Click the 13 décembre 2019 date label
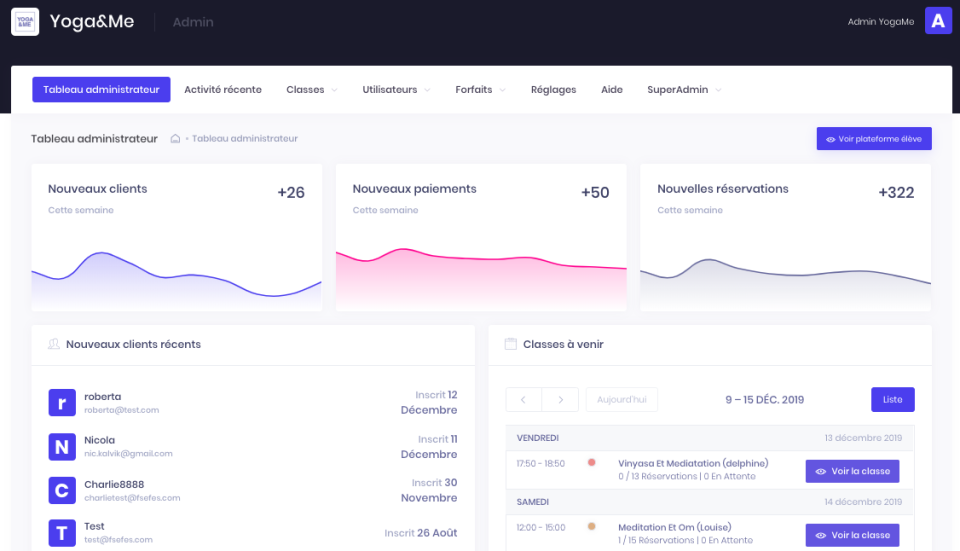 (x=863, y=438)
